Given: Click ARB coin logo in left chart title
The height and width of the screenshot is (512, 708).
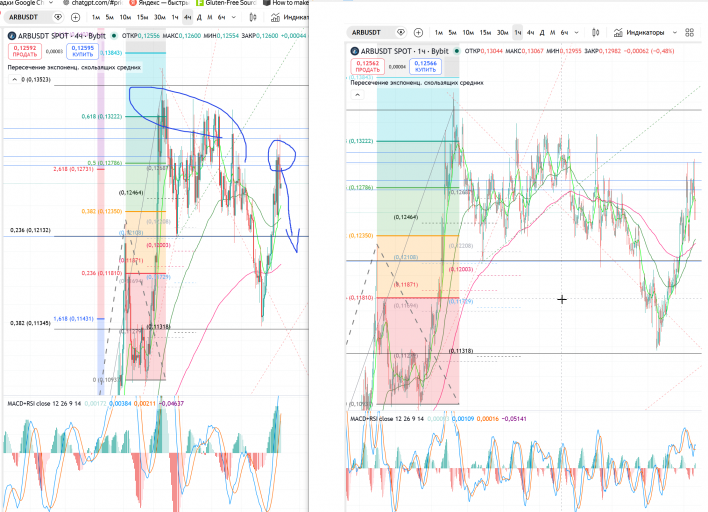Looking at the screenshot, I should point(12,36).
